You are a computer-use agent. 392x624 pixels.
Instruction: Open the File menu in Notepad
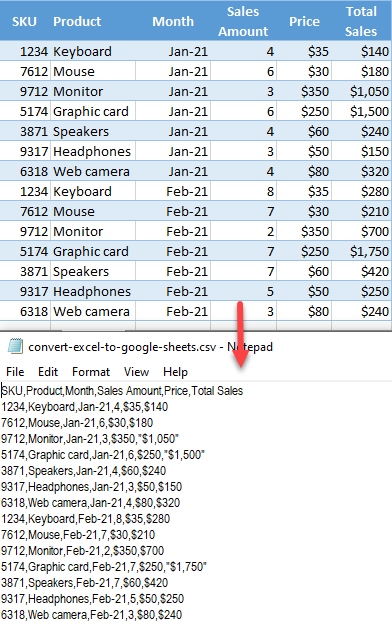pyautogui.click(x=15, y=372)
